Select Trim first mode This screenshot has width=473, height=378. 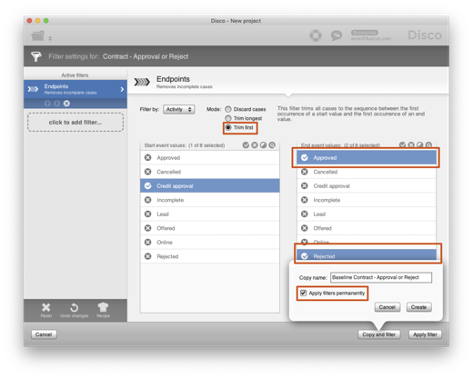(x=228, y=127)
